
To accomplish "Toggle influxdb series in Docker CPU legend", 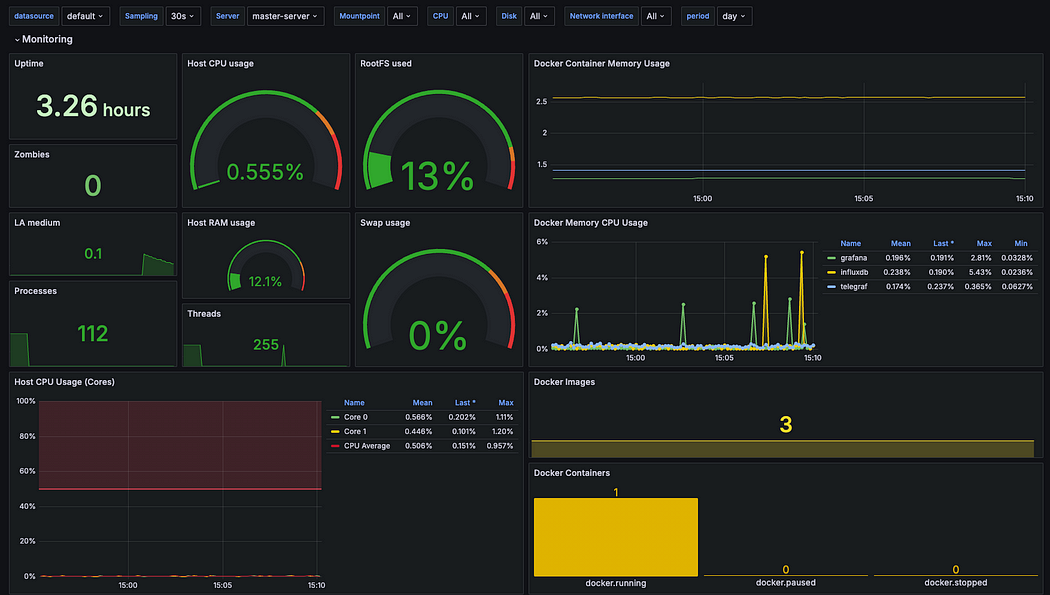I will [x=854, y=272].
